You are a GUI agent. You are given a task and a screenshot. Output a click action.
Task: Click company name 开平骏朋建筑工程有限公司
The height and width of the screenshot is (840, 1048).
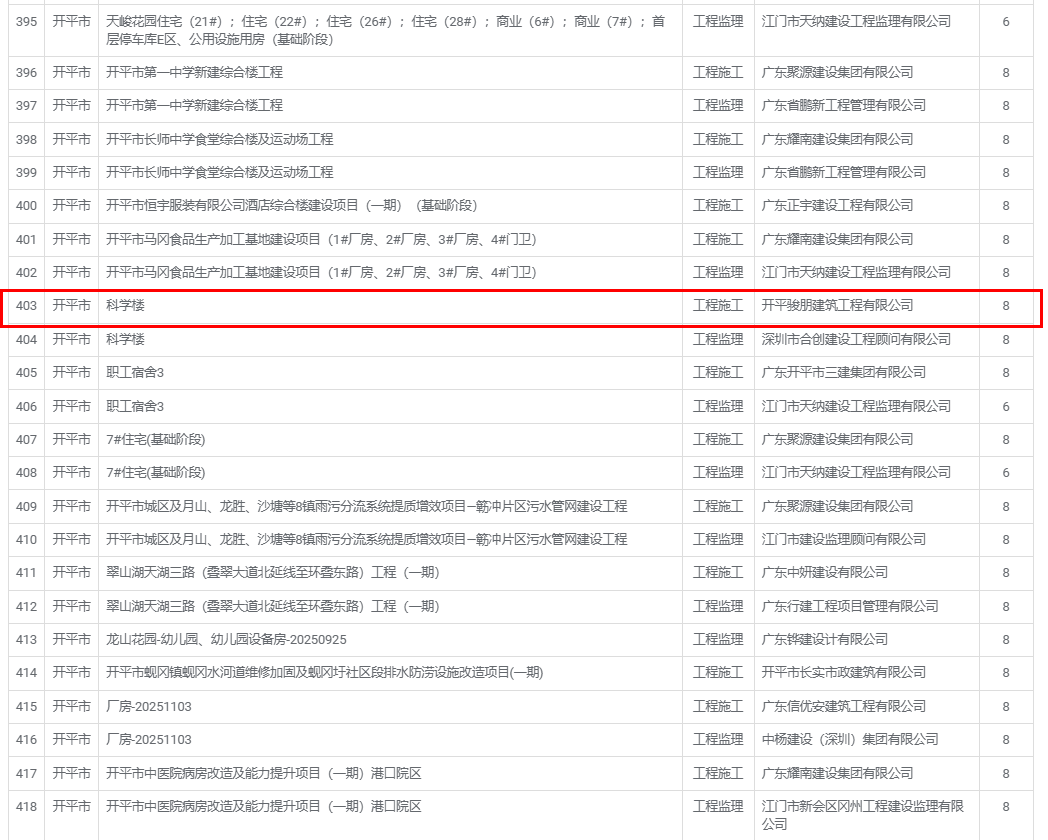[x=837, y=306]
